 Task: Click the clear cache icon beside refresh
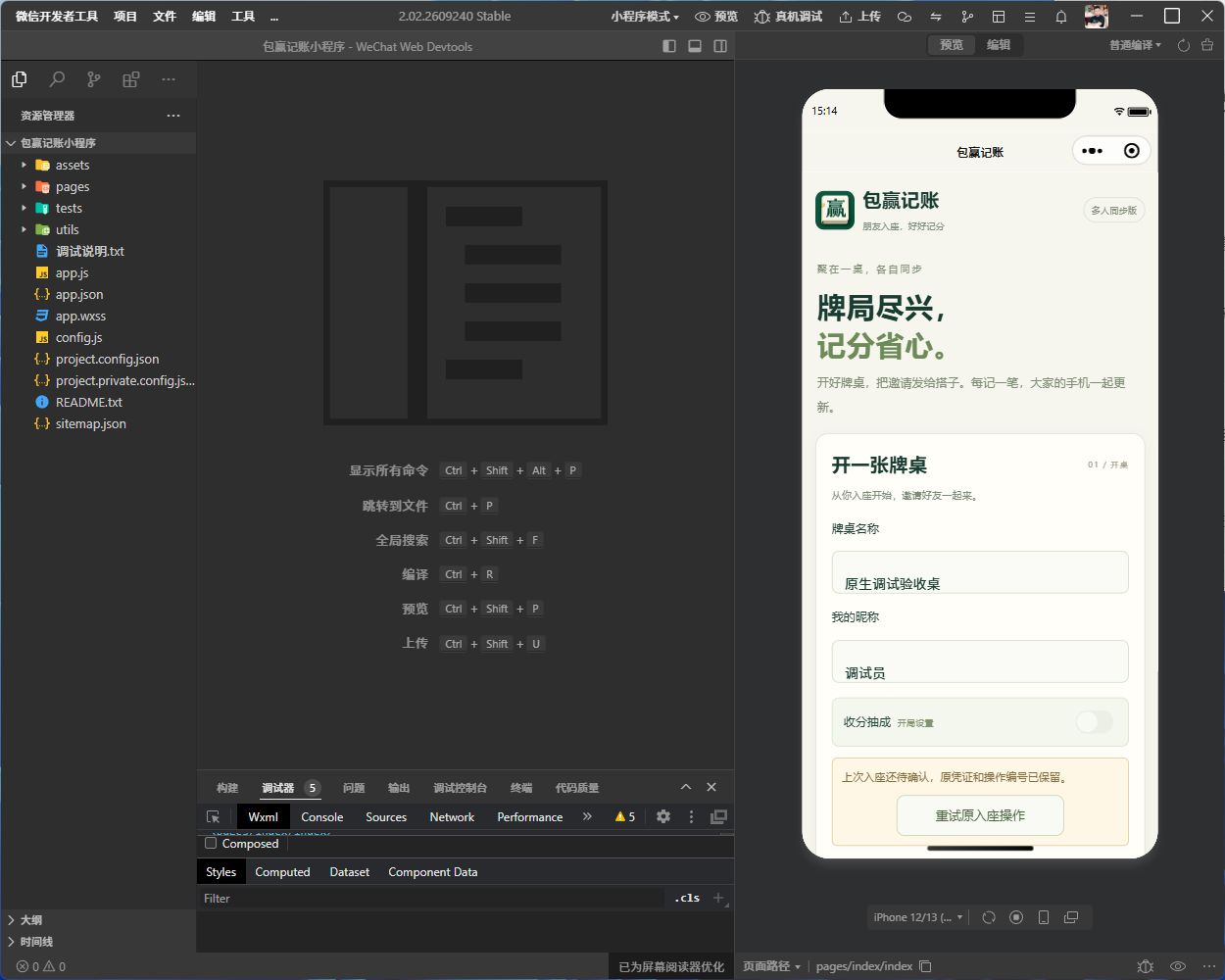[x=1207, y=45]
